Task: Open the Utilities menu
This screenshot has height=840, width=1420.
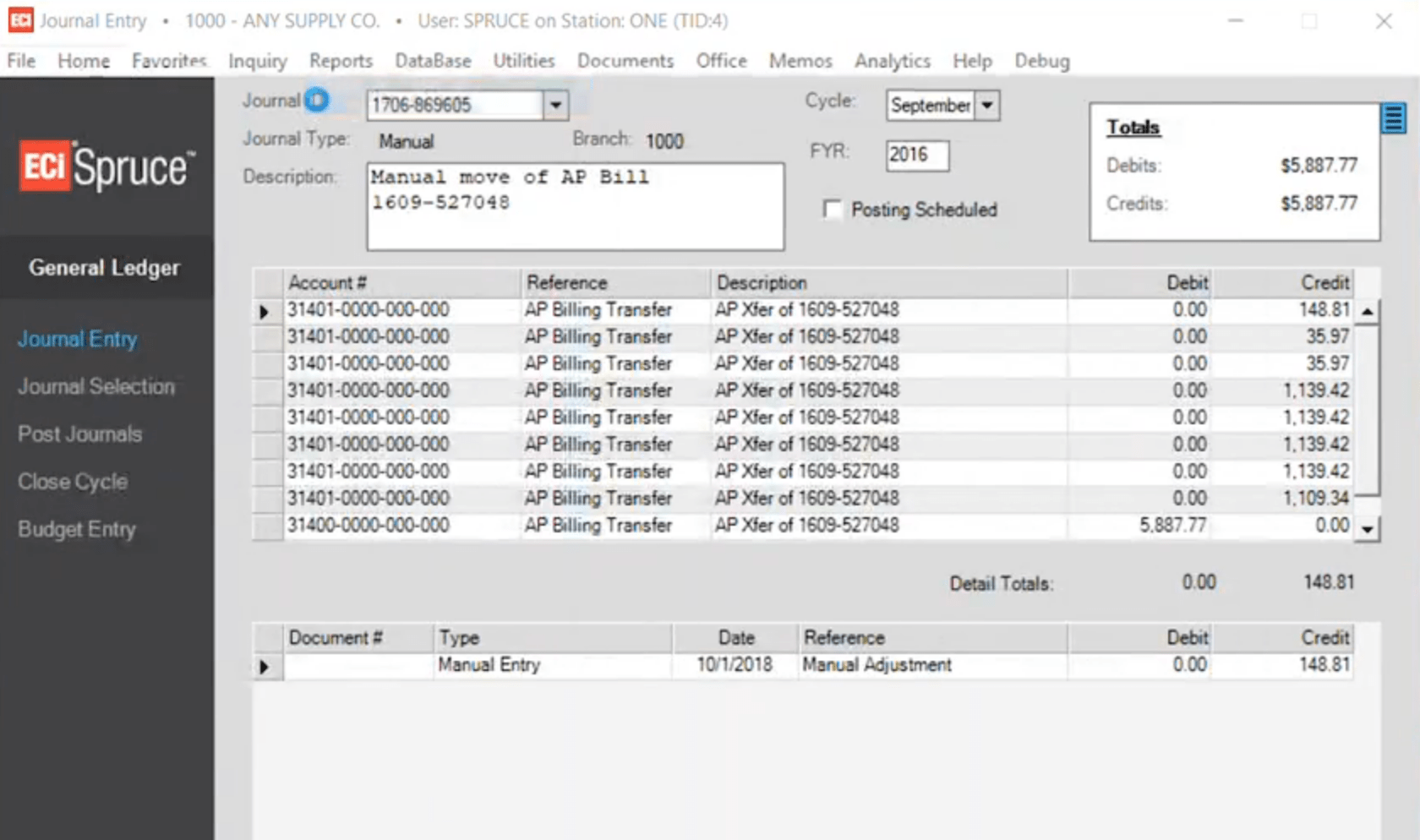Action: [x=523, y=61]
